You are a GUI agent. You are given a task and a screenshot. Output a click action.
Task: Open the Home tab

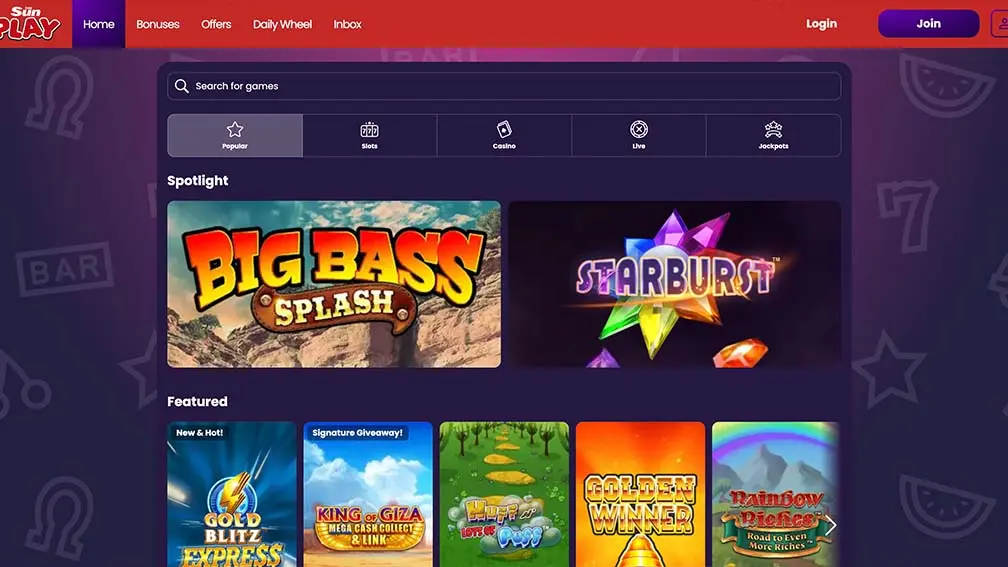tap(98, 24)
